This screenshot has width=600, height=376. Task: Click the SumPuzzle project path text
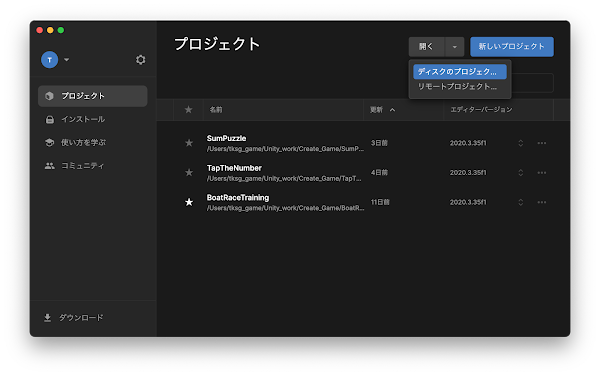pos(285,149)
